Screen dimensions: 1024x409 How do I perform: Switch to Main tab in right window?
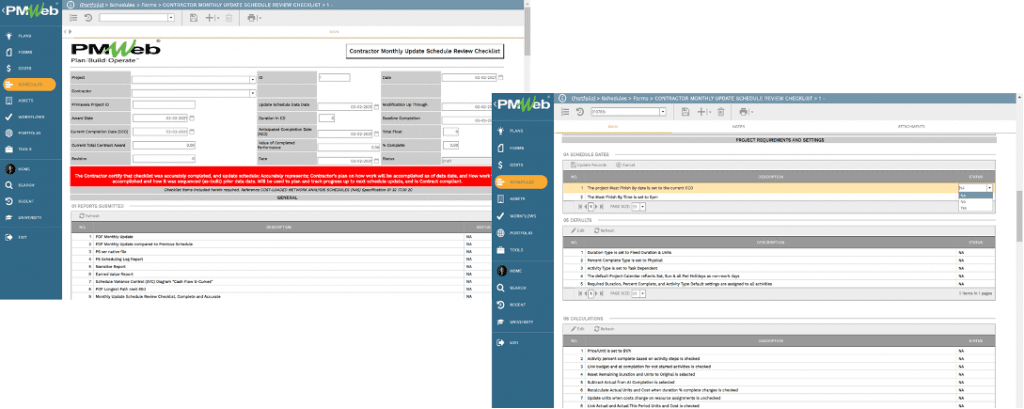tap(613, 126)
